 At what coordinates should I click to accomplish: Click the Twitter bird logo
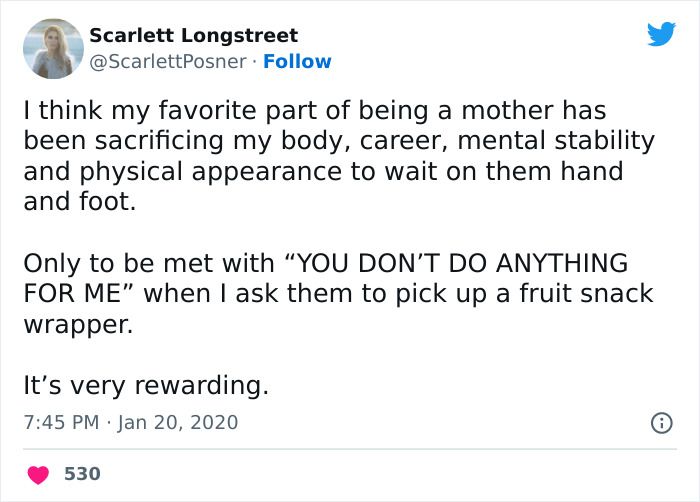(x=661, y=35)
